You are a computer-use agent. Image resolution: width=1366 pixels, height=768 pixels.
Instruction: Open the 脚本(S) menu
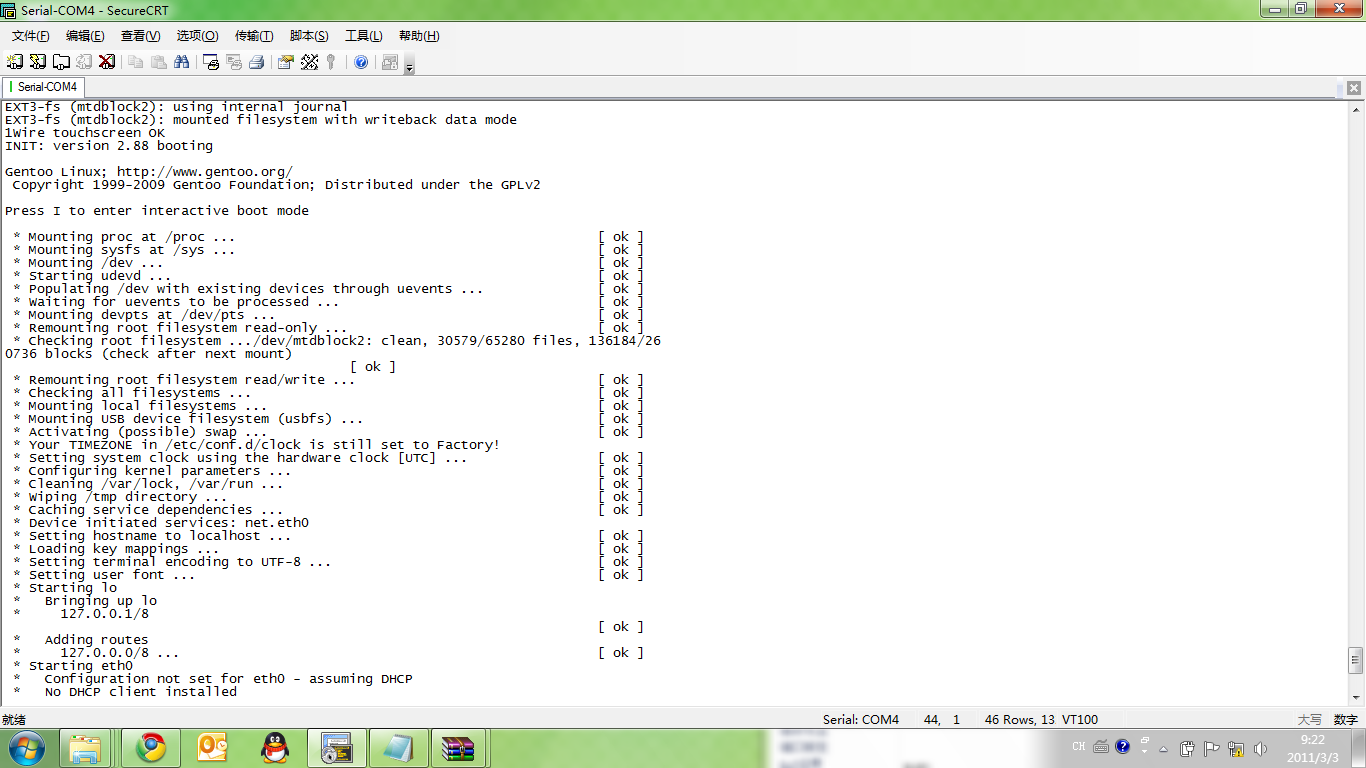click(x=308, y=36)
